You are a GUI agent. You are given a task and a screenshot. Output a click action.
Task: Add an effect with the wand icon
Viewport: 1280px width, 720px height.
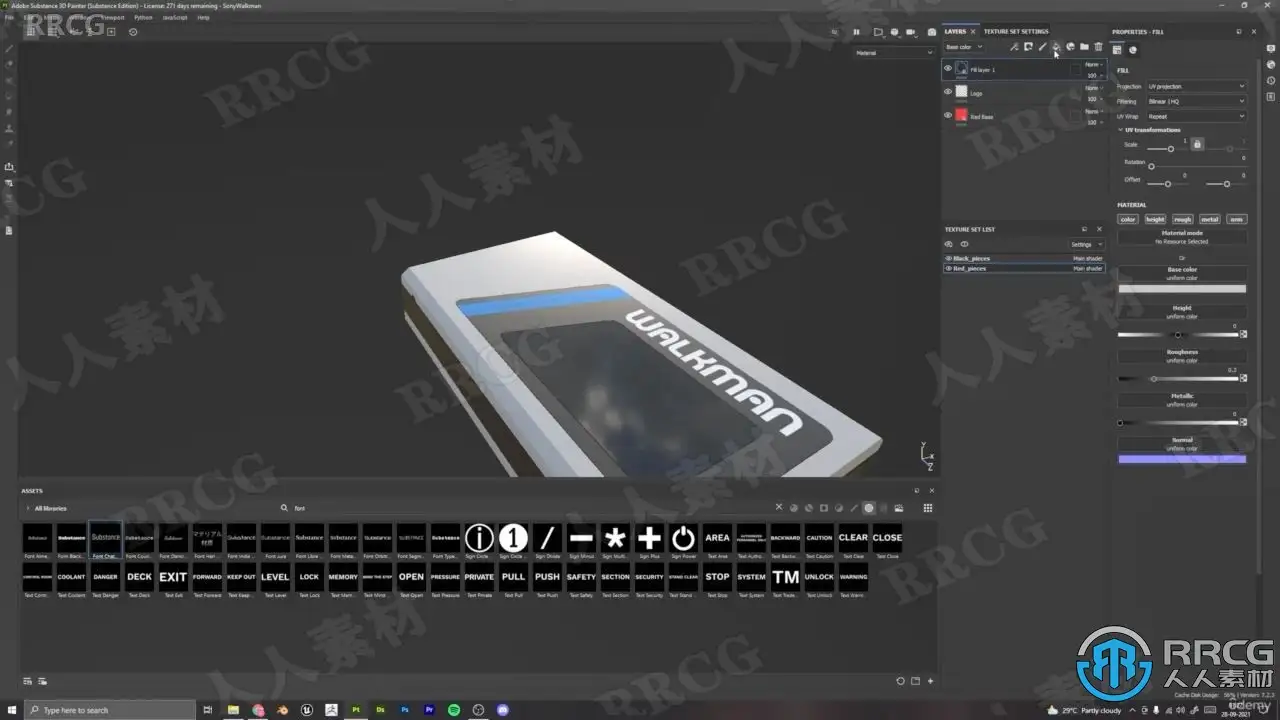point(1014,47)
